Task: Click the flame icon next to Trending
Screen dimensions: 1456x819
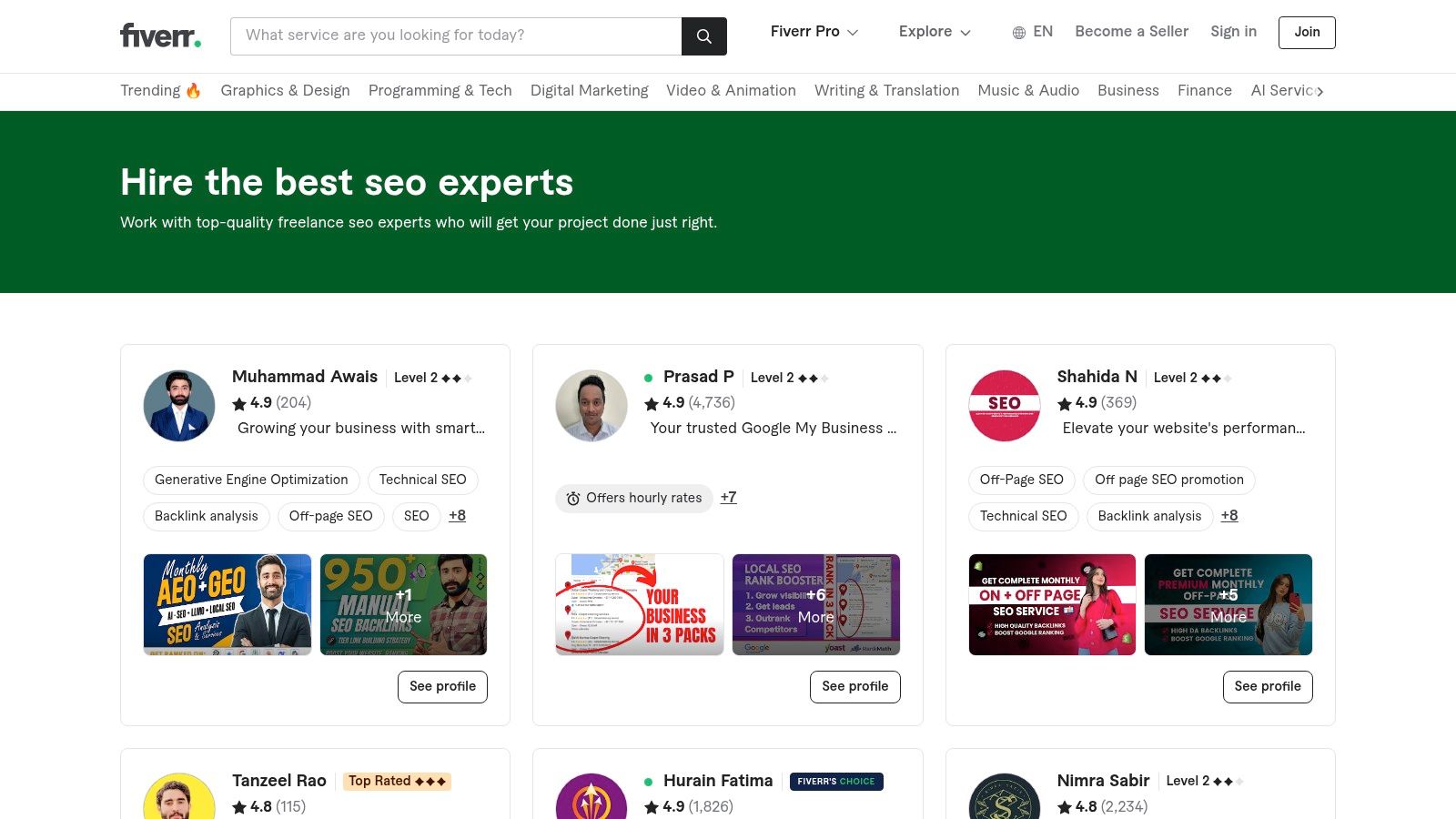Action: [x=192, y=90]
